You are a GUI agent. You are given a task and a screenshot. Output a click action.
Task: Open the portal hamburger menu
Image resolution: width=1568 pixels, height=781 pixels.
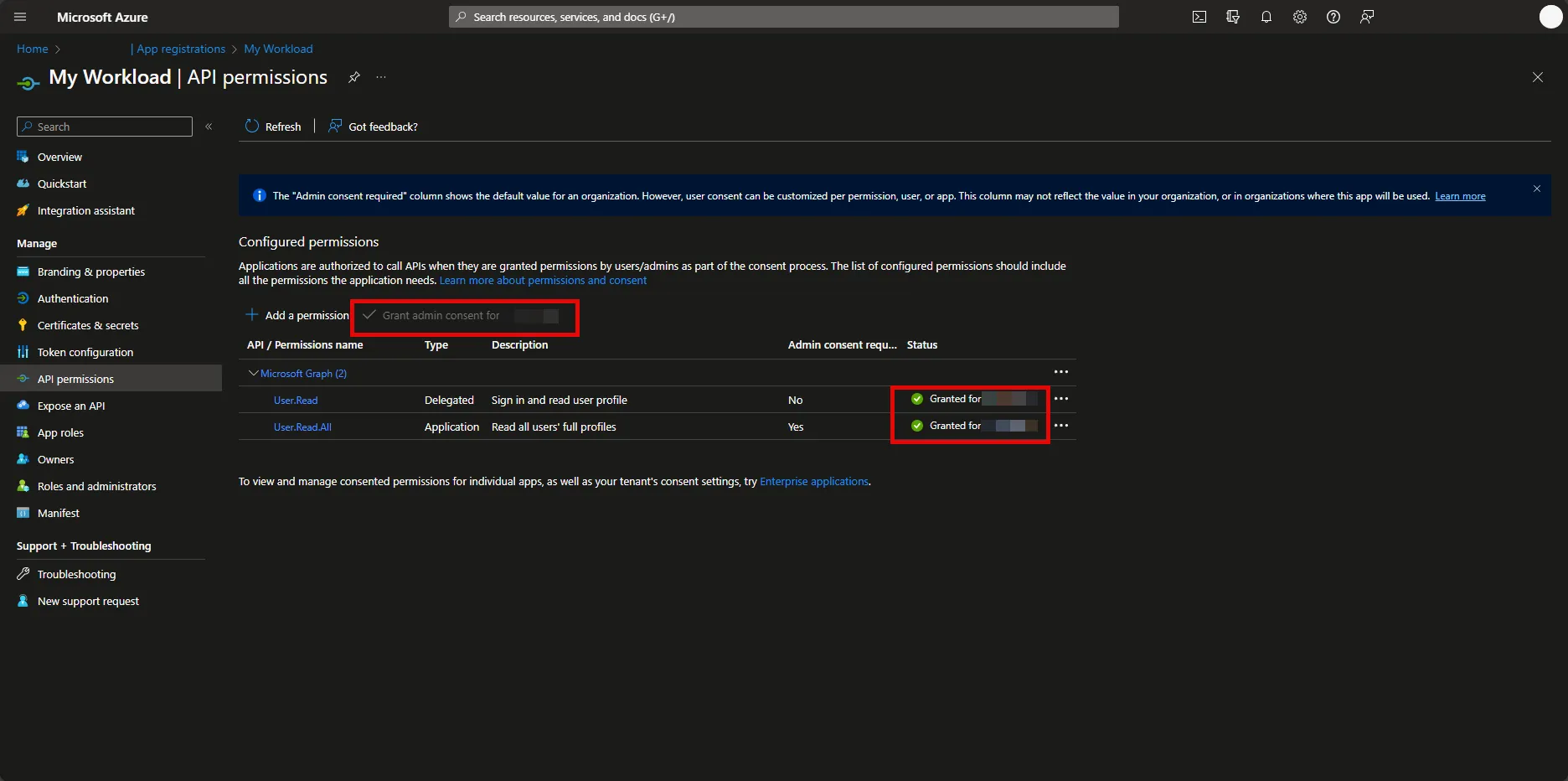(x=18, y=17)
